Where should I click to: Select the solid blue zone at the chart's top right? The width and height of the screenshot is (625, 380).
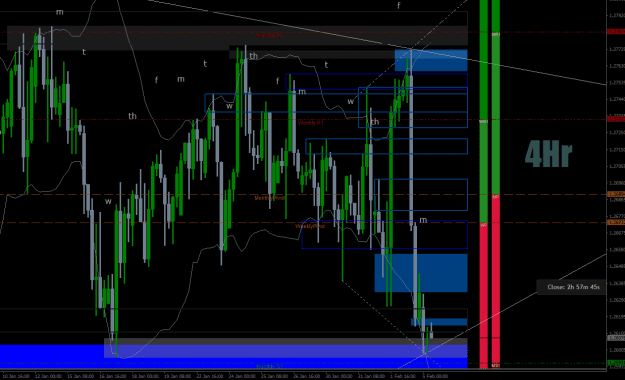coord(431,60)
